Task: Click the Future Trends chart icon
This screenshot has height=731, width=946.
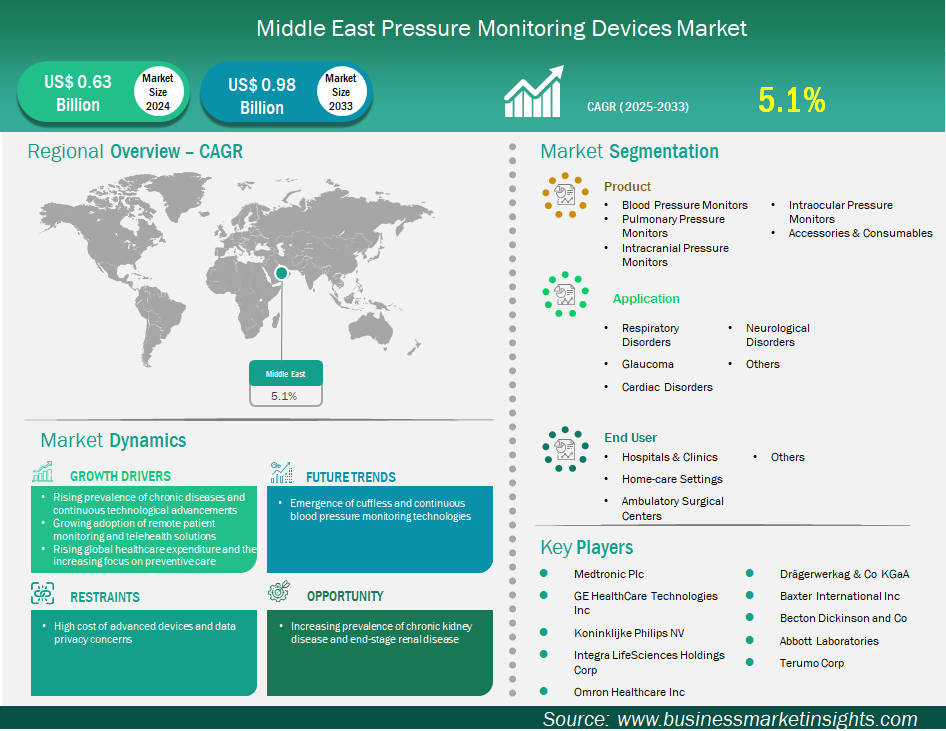Action: pos(281,472)
